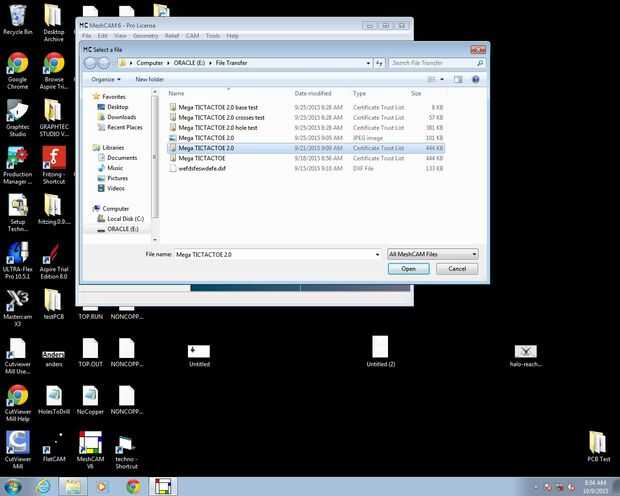Select the FlatCAM desktop shortcut
Screen dimensions: 620x496
[54, 447]
